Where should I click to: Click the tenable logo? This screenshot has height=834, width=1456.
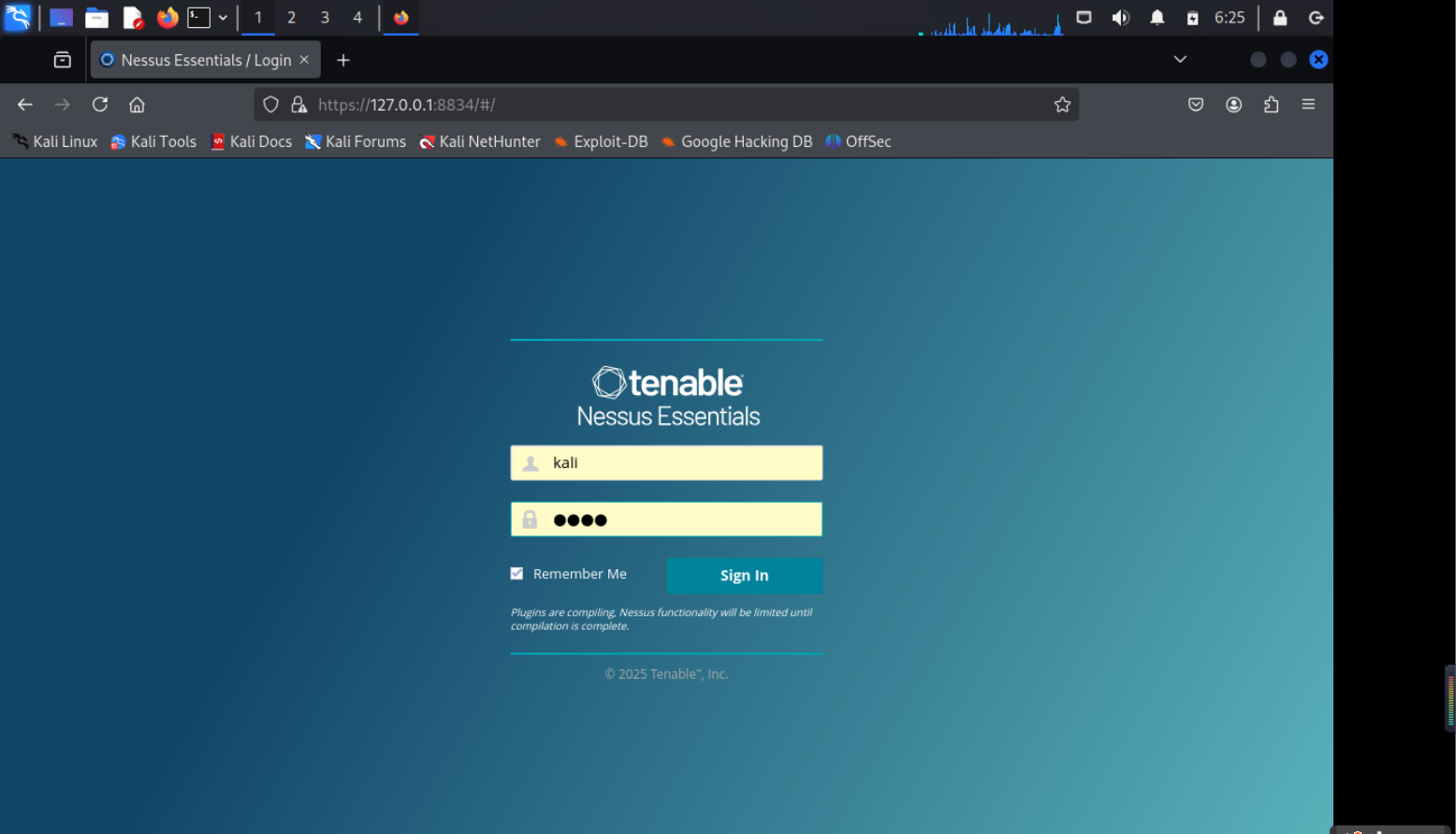coord(667,382)
